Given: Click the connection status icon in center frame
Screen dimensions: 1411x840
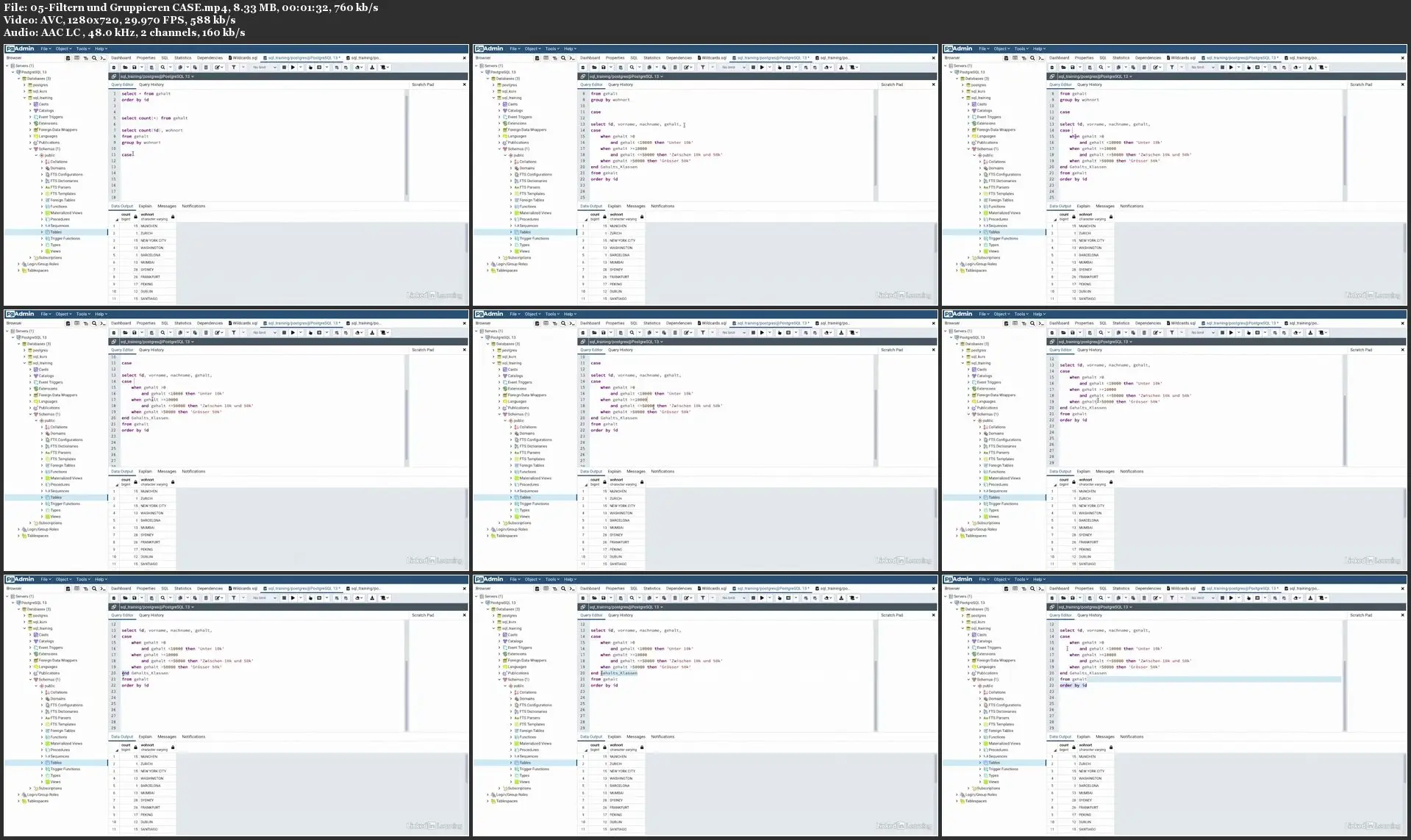Looking at the screenshot, I should coord(582,342).
